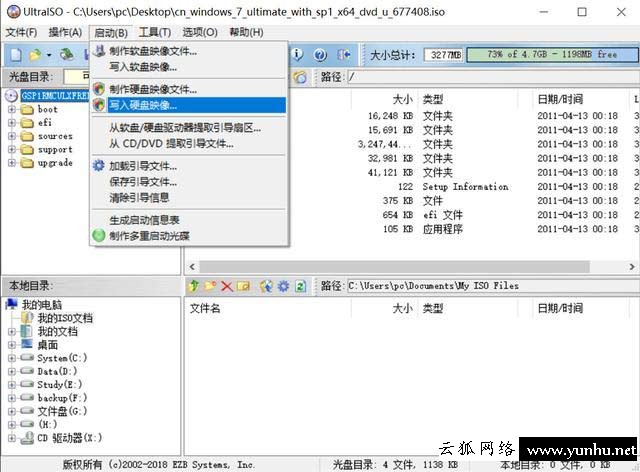
Task: Open the dropdown arrow beside Open icon
Action: tap(49, 55)
